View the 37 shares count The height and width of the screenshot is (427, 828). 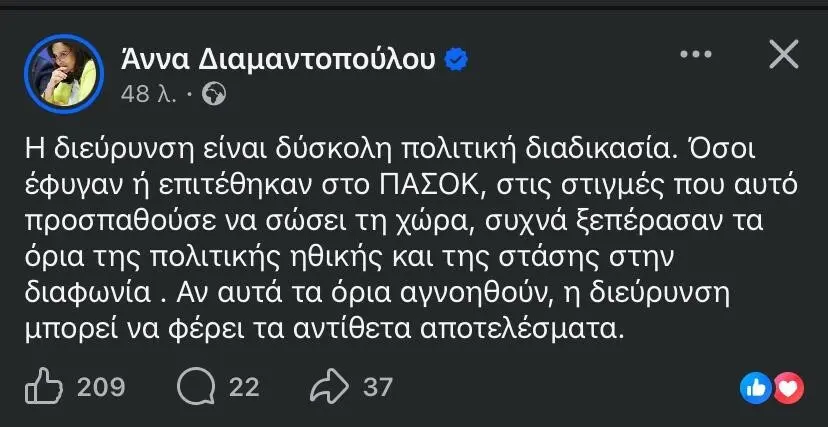click(x=378, y=387)
